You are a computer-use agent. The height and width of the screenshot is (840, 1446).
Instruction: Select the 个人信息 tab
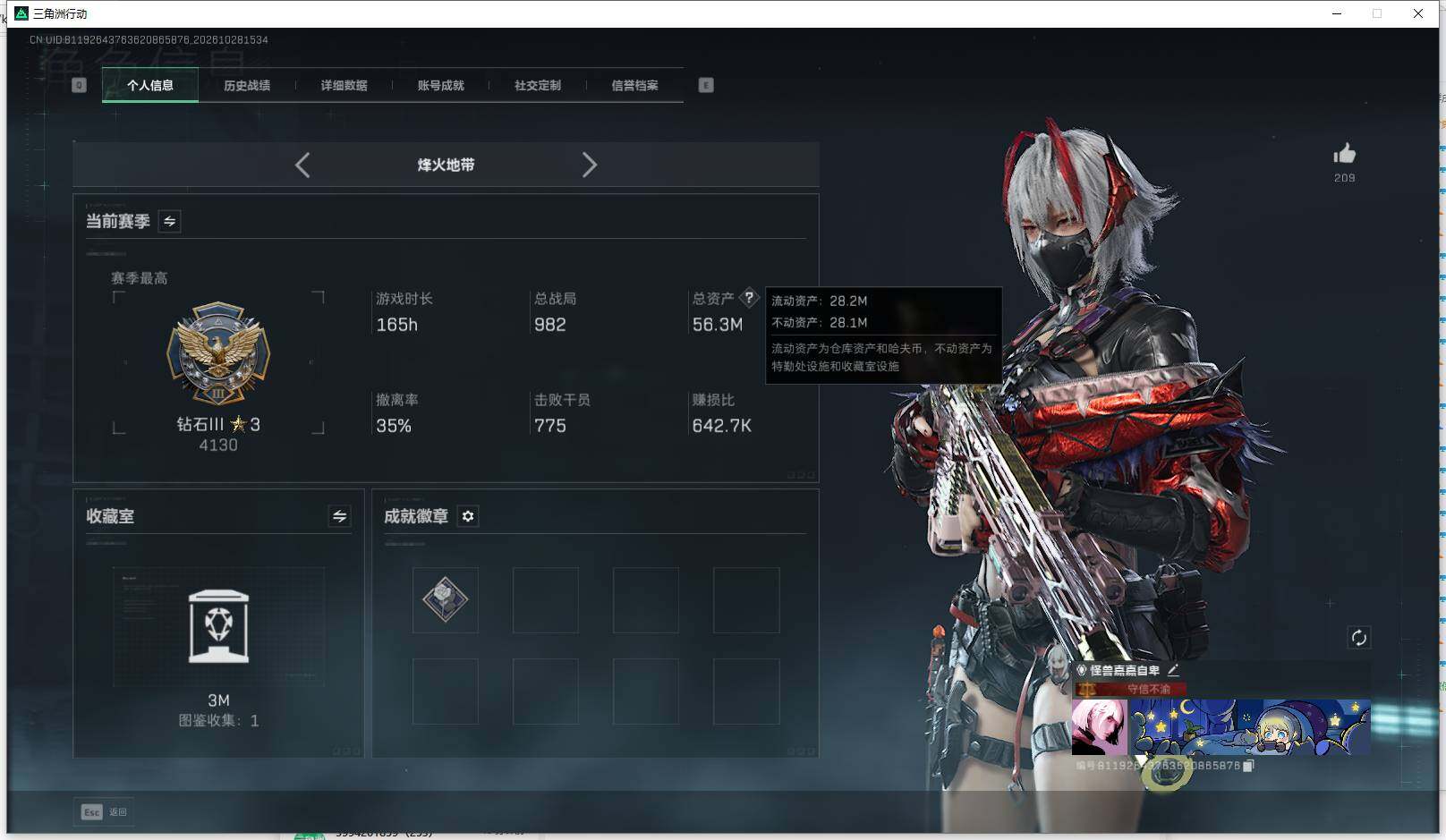click(x=150, y=86)
